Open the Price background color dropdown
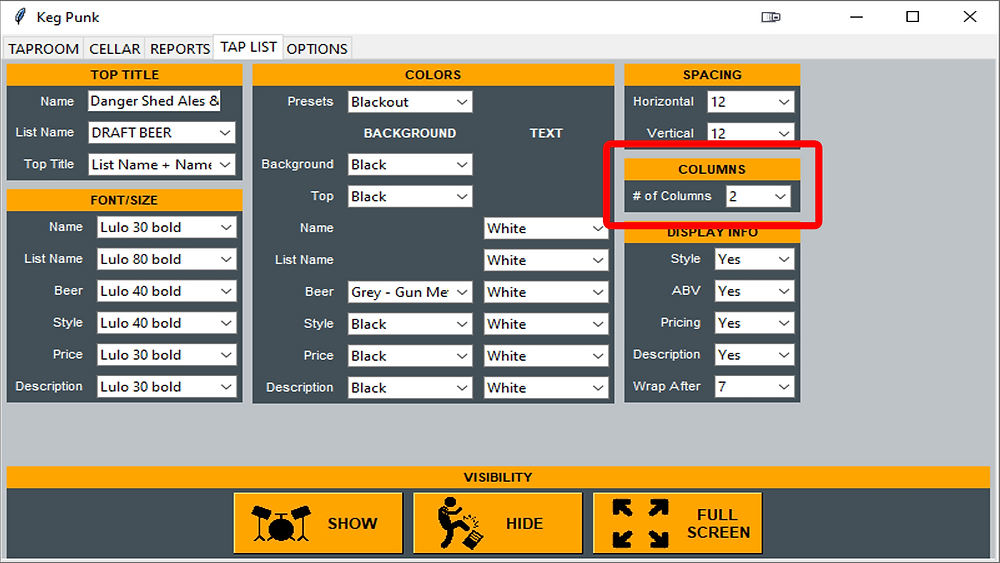This screenshot has height=563, width=1000. [410, 356]
